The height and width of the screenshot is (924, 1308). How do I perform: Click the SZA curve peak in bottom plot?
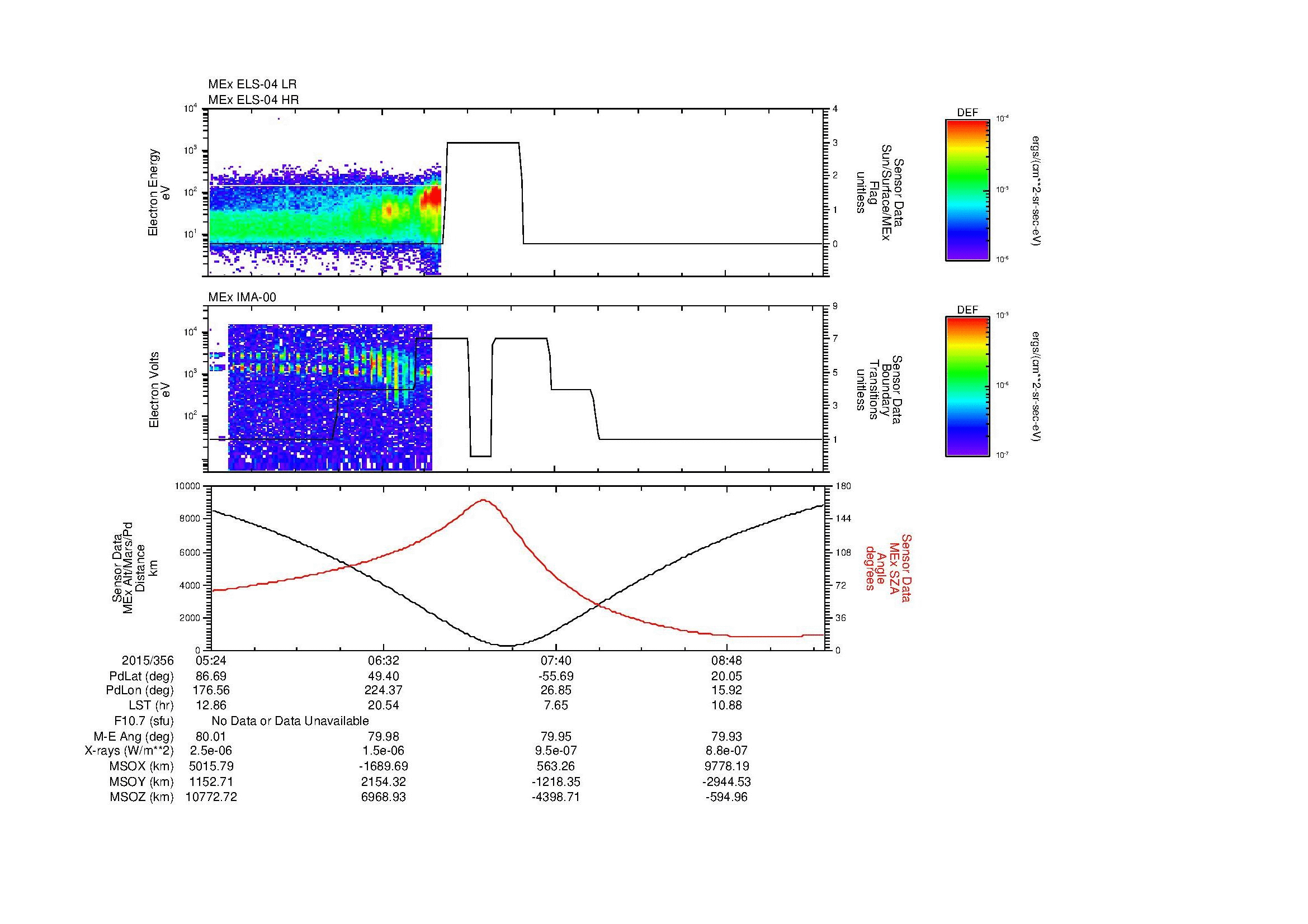[x=483, y=500]
